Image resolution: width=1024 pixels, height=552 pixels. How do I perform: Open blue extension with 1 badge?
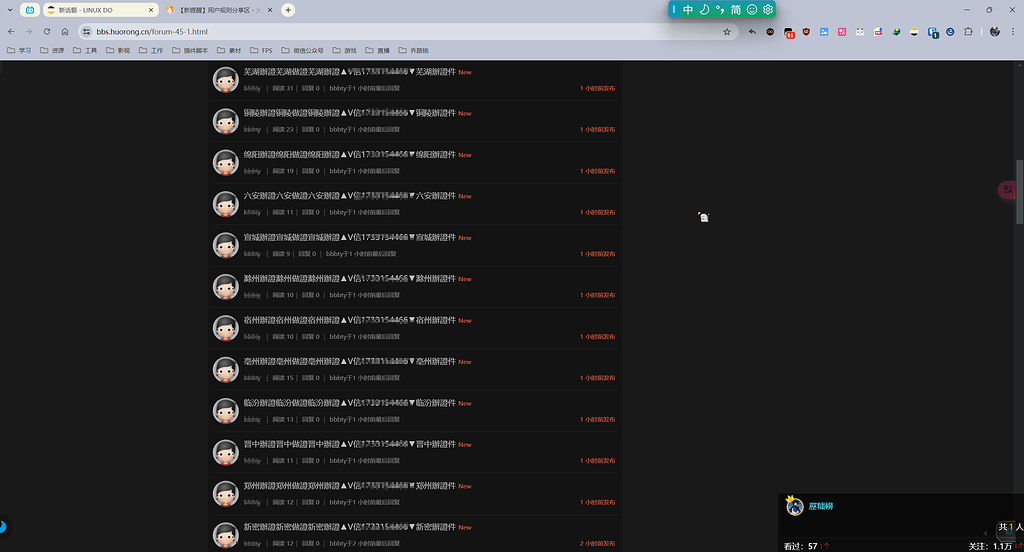tap(933, 32)
